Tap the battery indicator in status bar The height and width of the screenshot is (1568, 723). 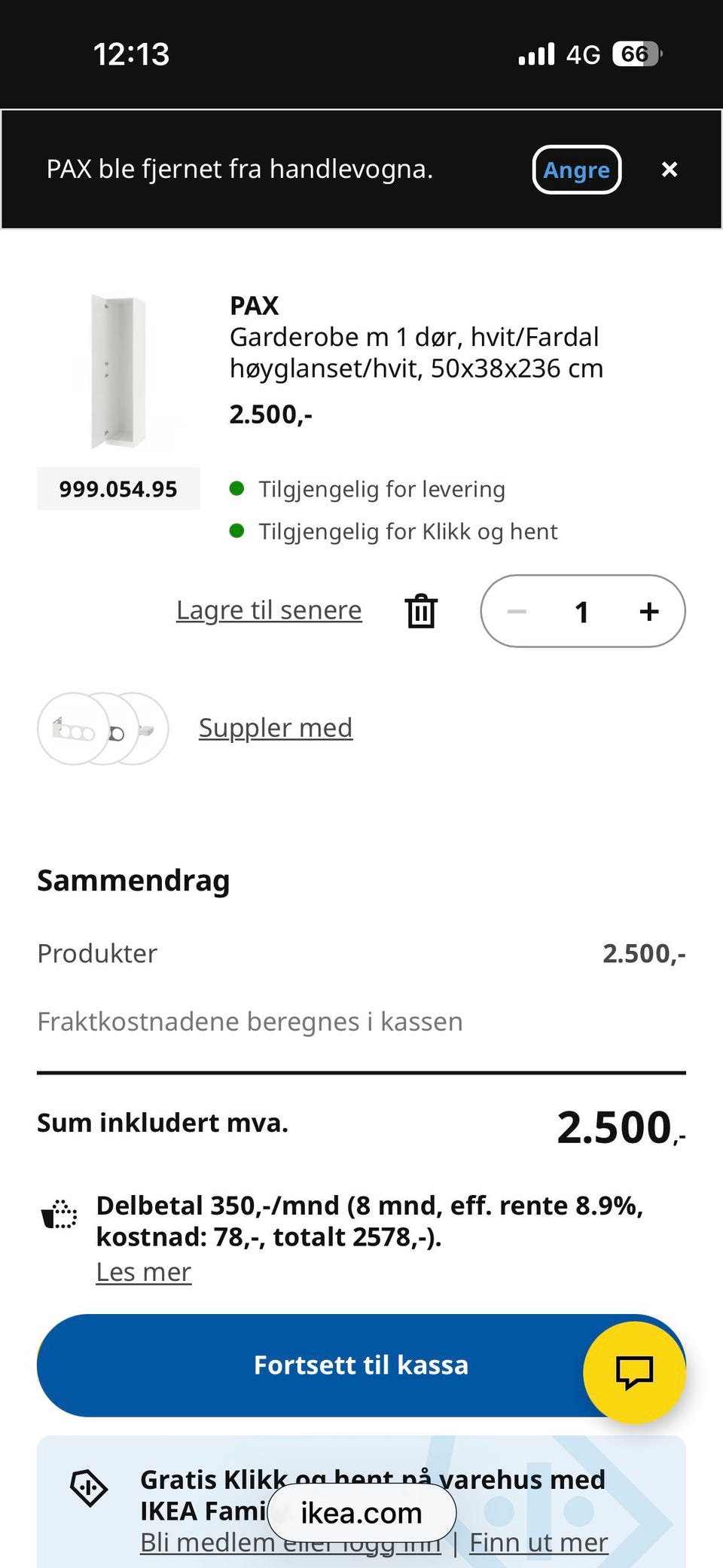(637, 54)
